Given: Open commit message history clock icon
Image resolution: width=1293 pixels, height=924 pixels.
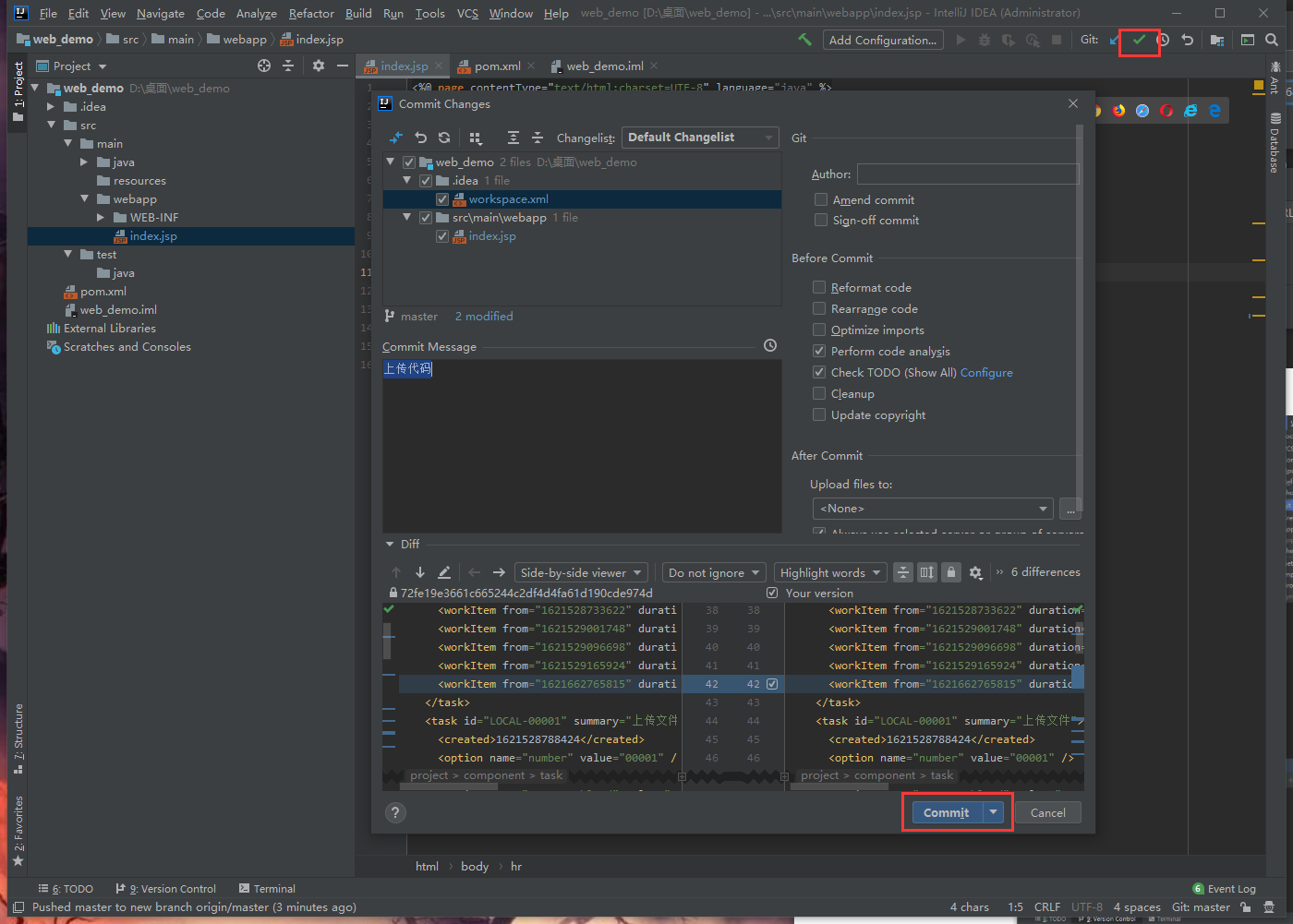Looking at the screenshot, I should click(770, 345).
